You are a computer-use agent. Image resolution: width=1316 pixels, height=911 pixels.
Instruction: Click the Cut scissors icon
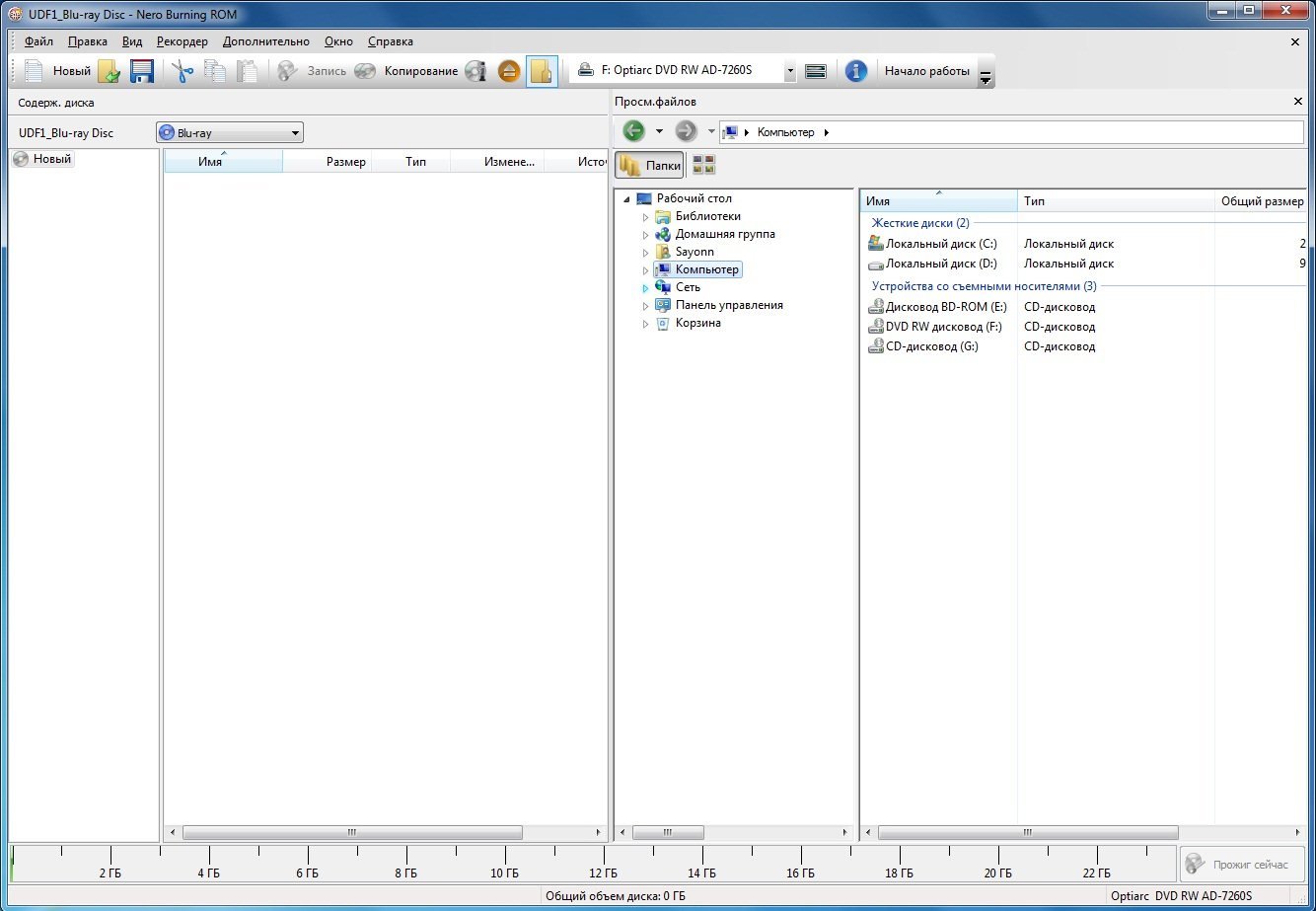182,71
